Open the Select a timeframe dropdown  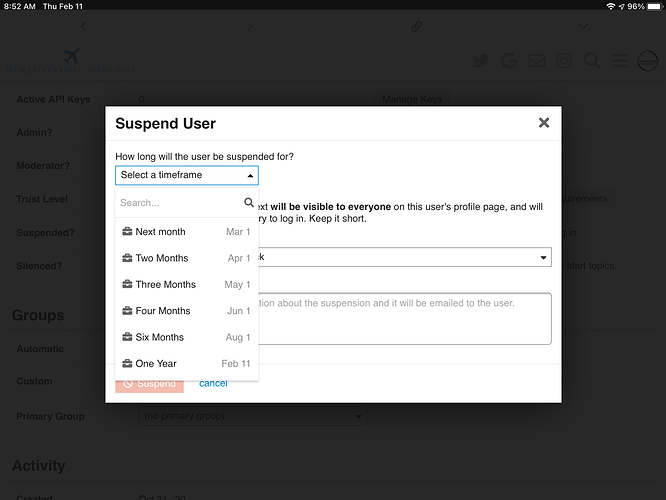(187, 175)
